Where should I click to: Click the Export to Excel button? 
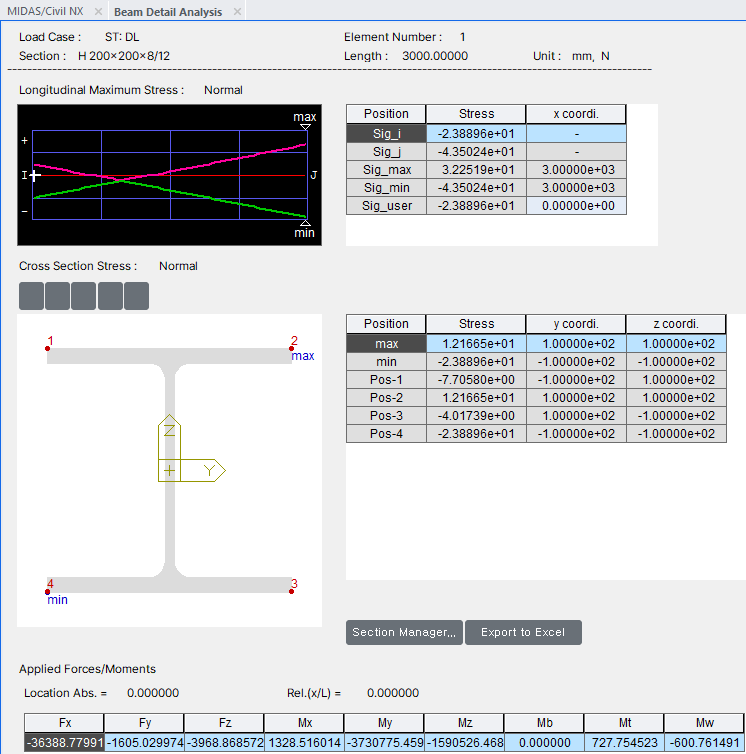523,632
